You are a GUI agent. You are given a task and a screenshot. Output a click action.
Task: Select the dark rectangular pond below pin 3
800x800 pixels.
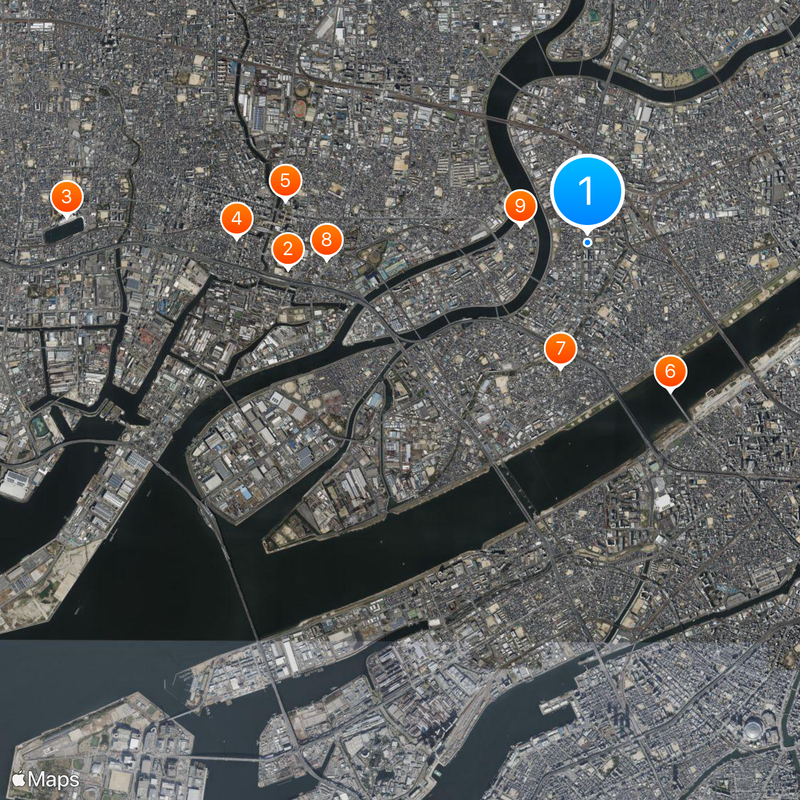pos(64,230)
